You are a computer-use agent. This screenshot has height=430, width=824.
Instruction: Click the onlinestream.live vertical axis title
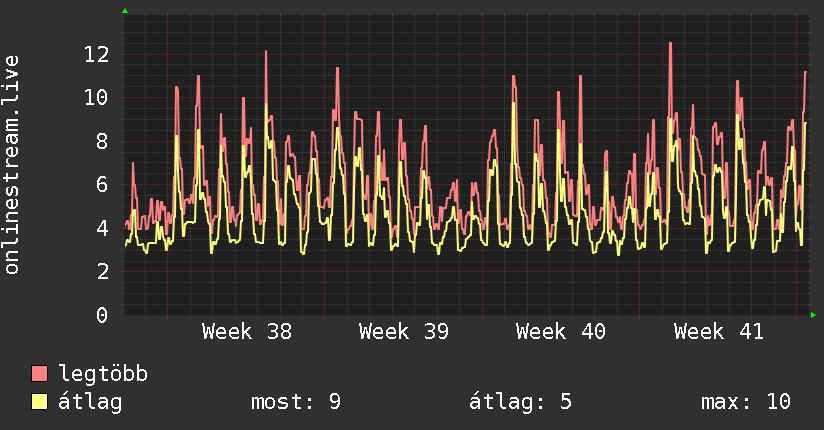click(12, 165)
